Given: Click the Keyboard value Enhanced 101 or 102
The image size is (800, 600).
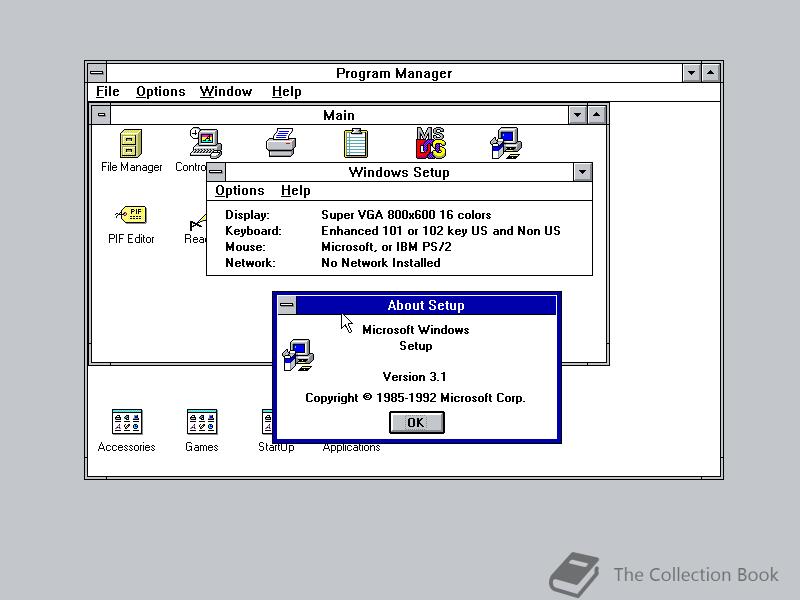Looking at the screenshot, I should (440, 231).
